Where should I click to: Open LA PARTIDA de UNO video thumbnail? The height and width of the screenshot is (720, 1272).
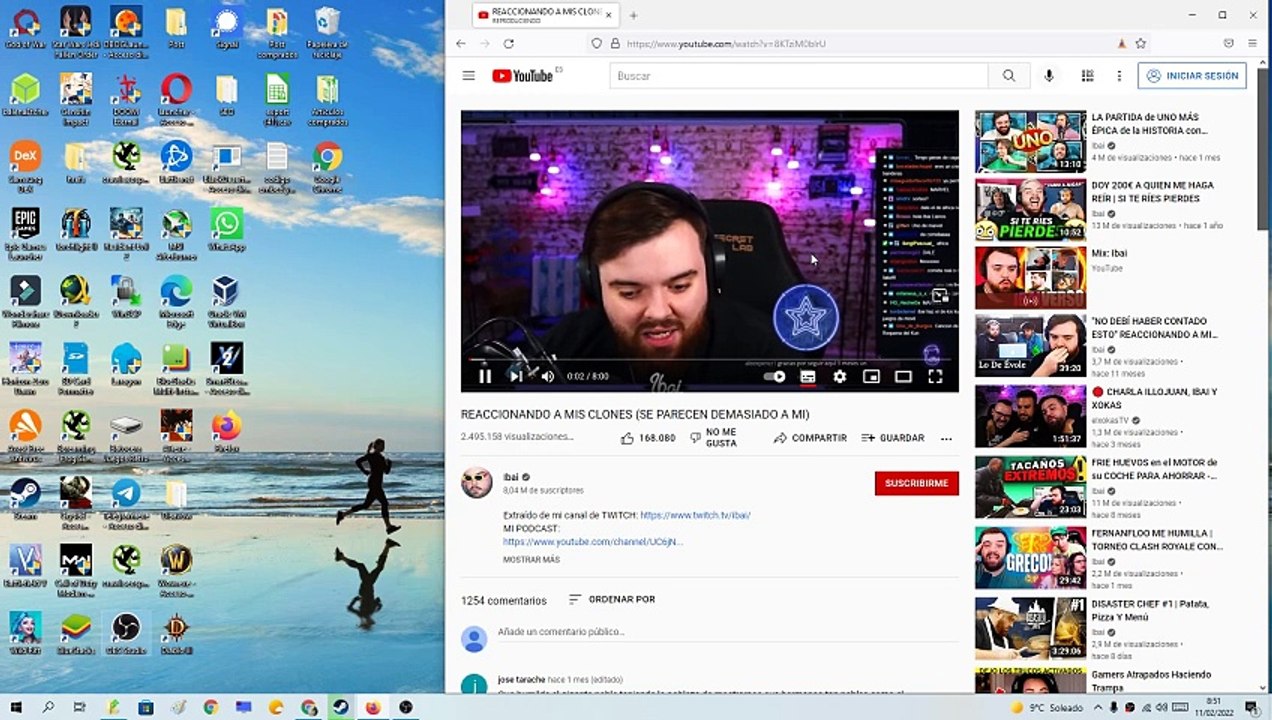(1030, 141)
